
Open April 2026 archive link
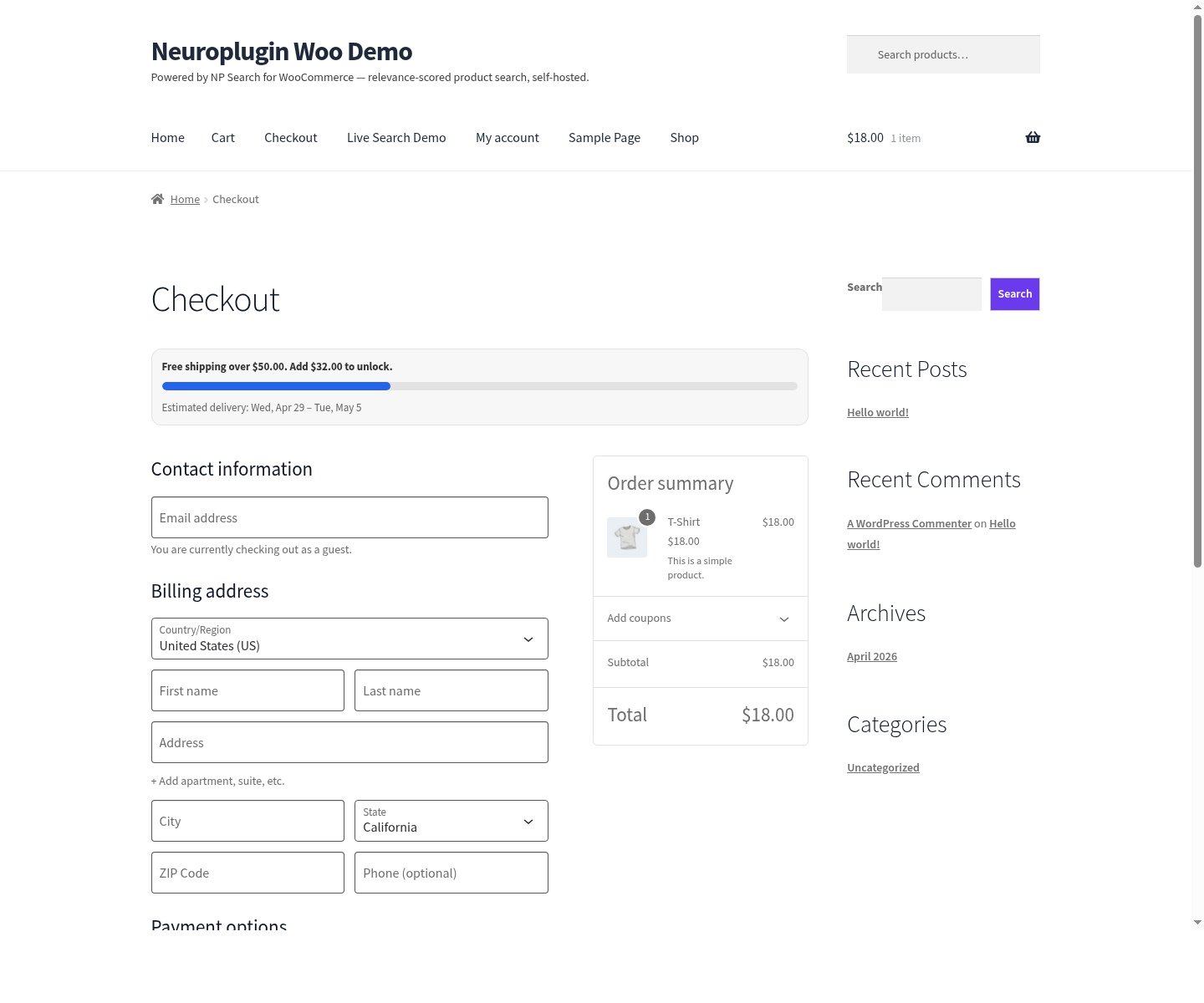click(872, 656)
